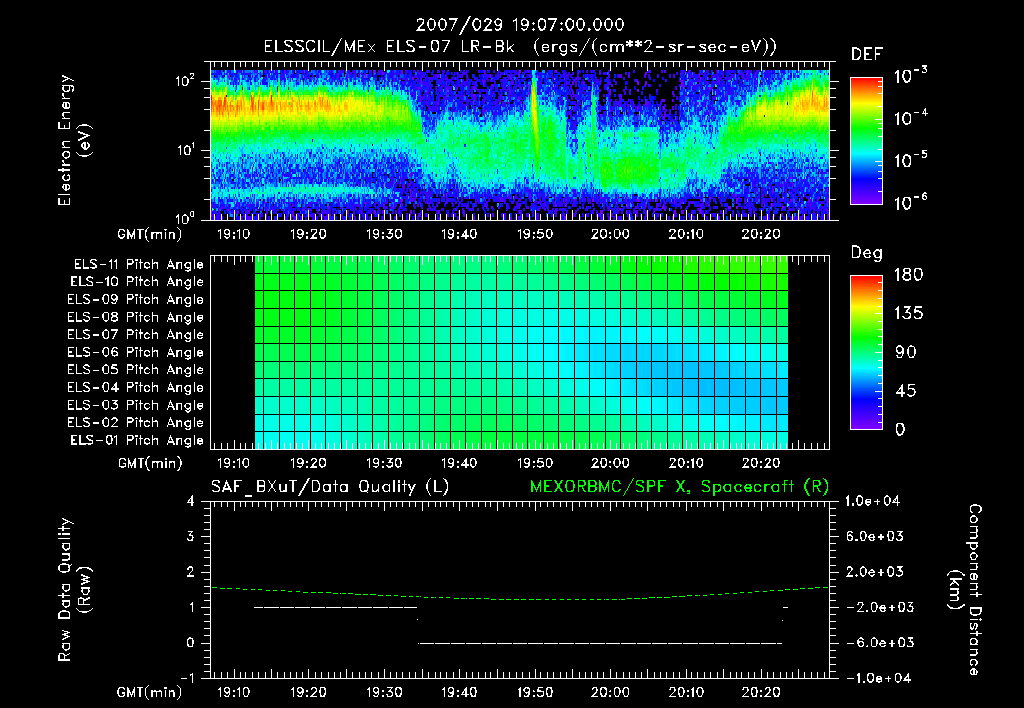The width and height of the screenshot is (1024, 708).
Task: Click the DEF label above the top color bar
Action: pyautogui.click(x=867, y=55)
